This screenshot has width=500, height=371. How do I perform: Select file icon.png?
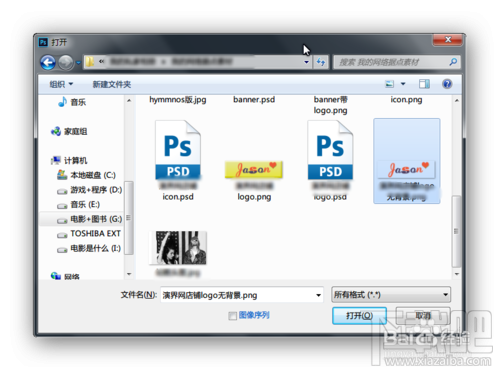[x=406, y=100]
